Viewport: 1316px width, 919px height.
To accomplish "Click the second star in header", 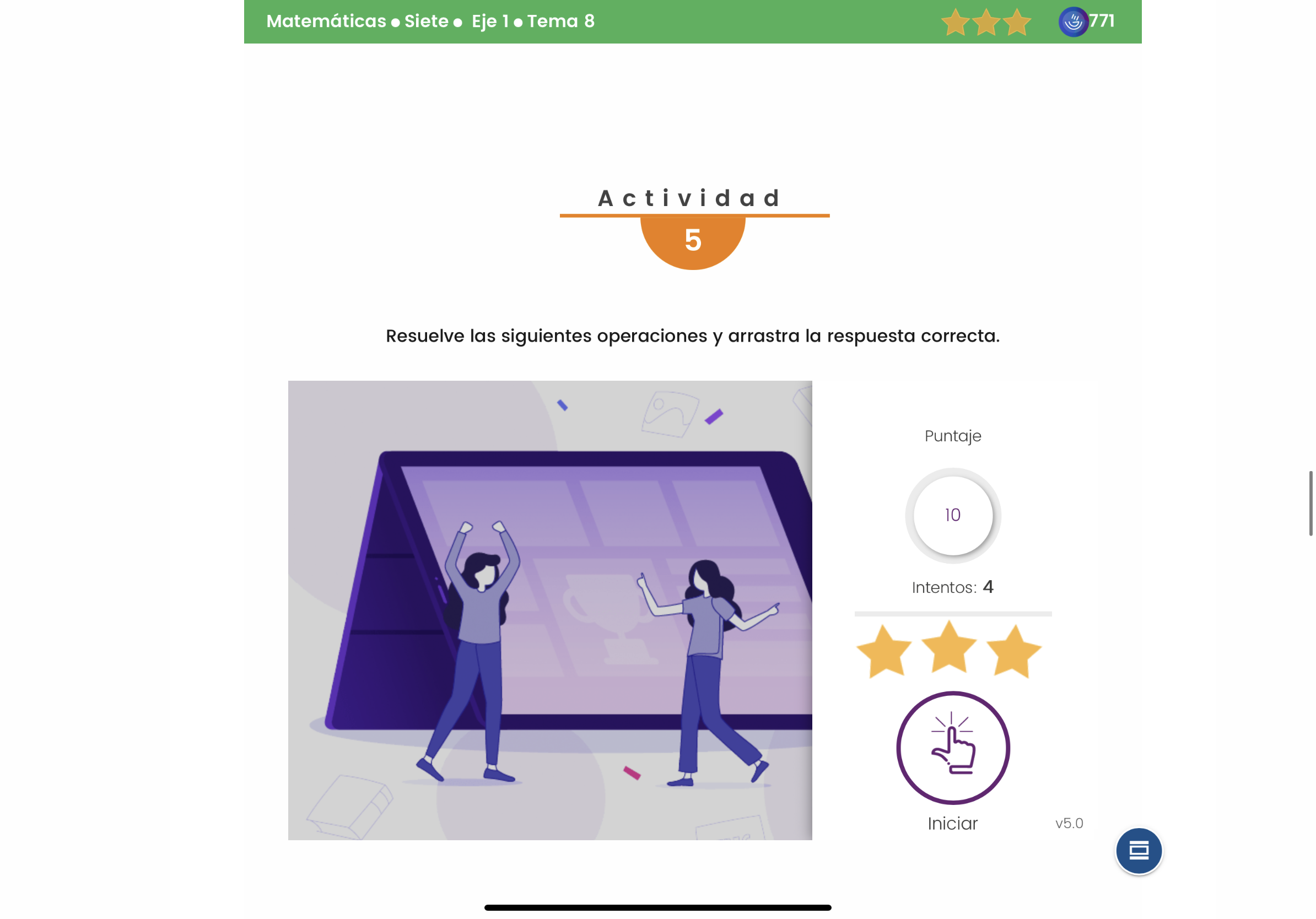I will (x=986, y=23).
